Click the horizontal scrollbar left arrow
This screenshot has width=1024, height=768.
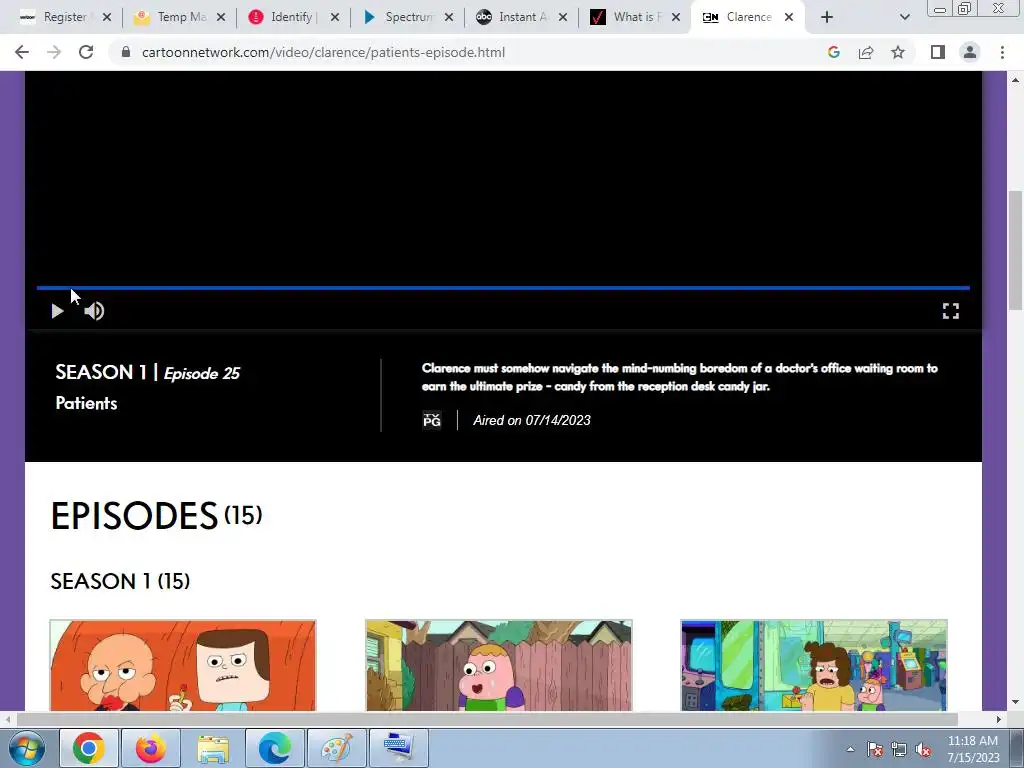7,719
